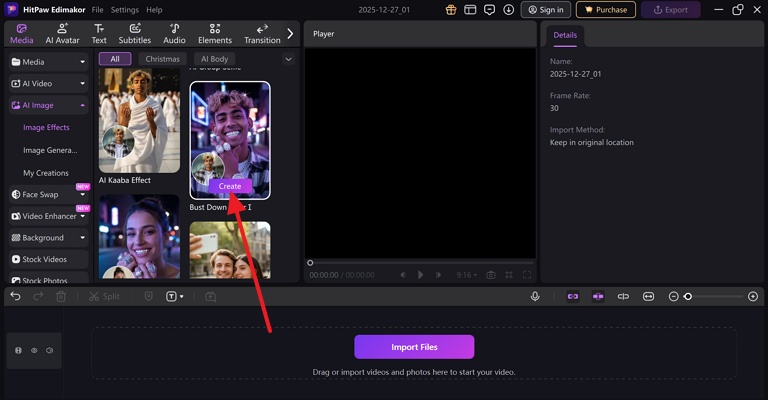
Task: Select the Christmas filter chip
Action: pos(162,59)
